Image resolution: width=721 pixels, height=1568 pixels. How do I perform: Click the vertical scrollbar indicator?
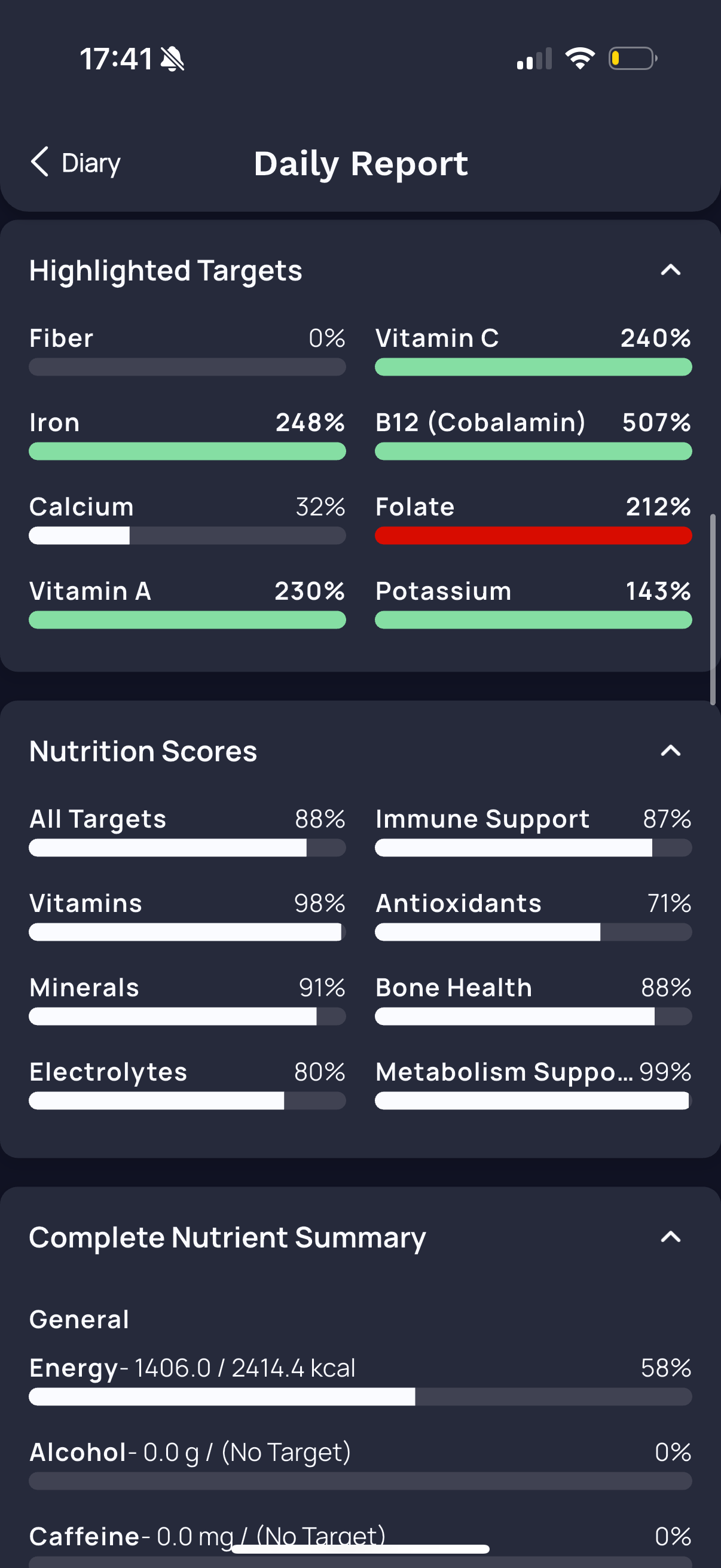pyautogui.click(x=713, y=609)
